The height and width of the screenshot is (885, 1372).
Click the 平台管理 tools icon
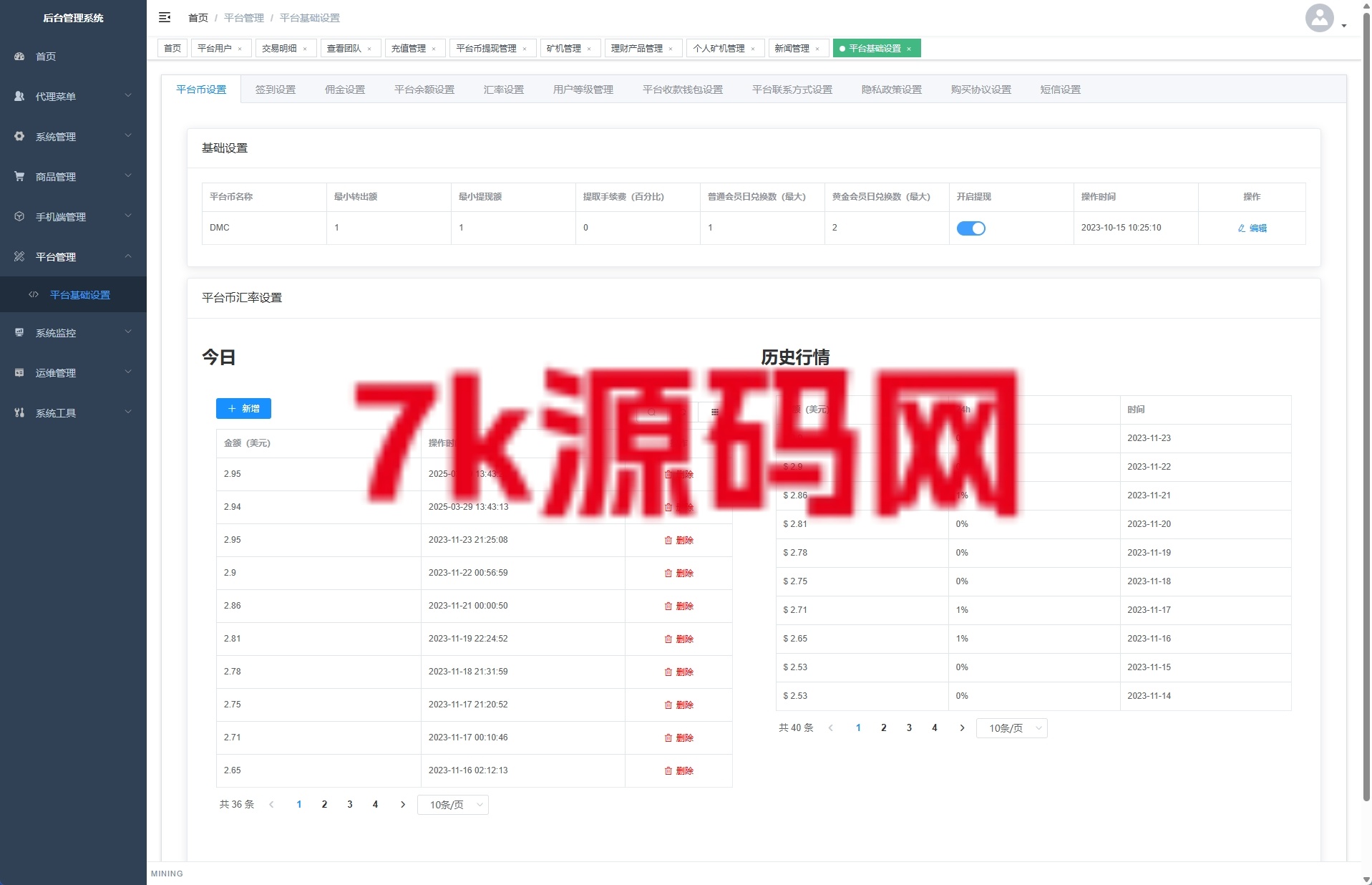pos(19,256)
